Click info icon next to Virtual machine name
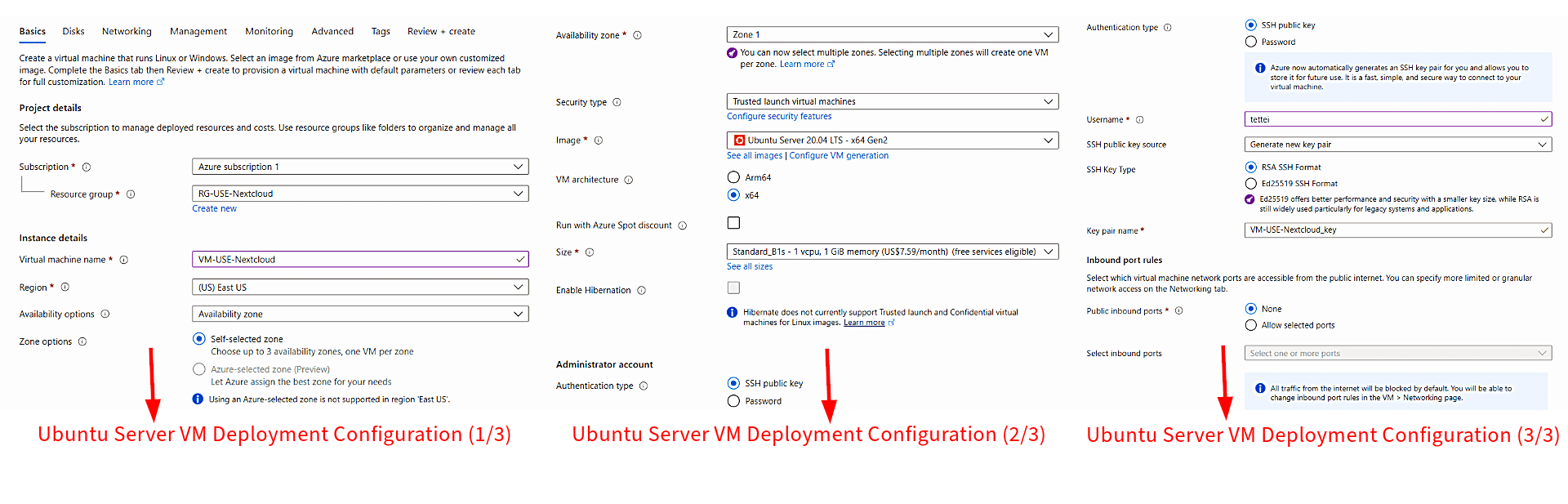Screen dimensions: 1568x504 (124, 260)
